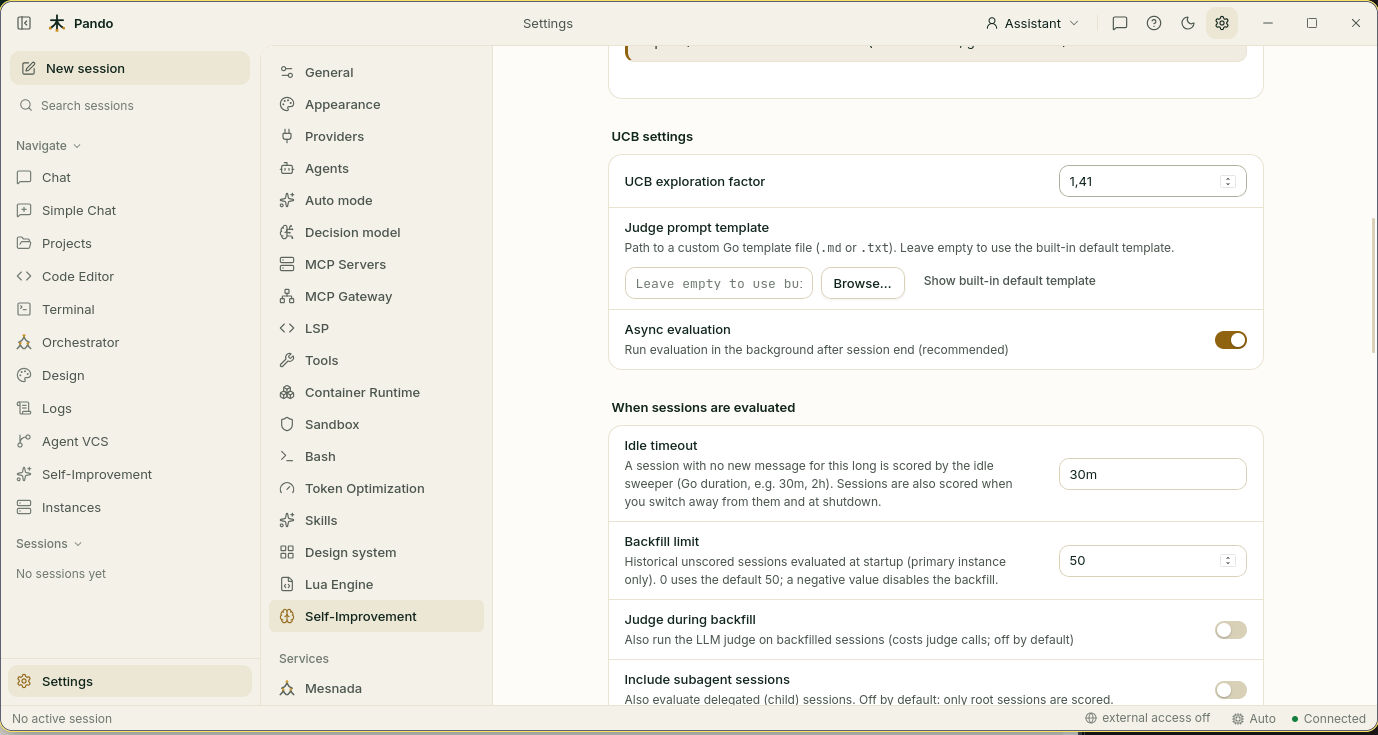
Task: Enable Include subagent sessions toggle
Action: [x=1231, y=690]
